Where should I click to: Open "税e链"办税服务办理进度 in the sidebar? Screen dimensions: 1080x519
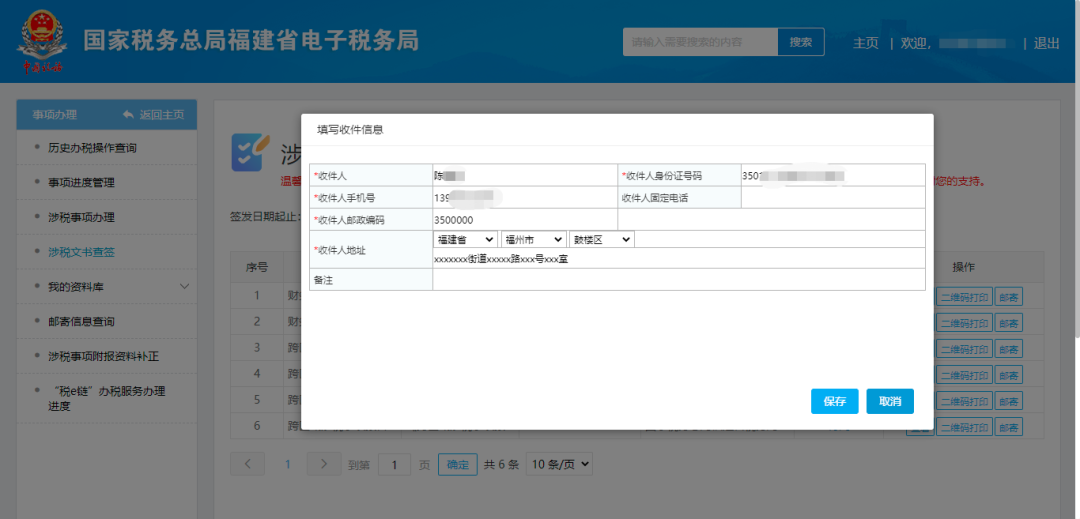(x=107, y=399)
